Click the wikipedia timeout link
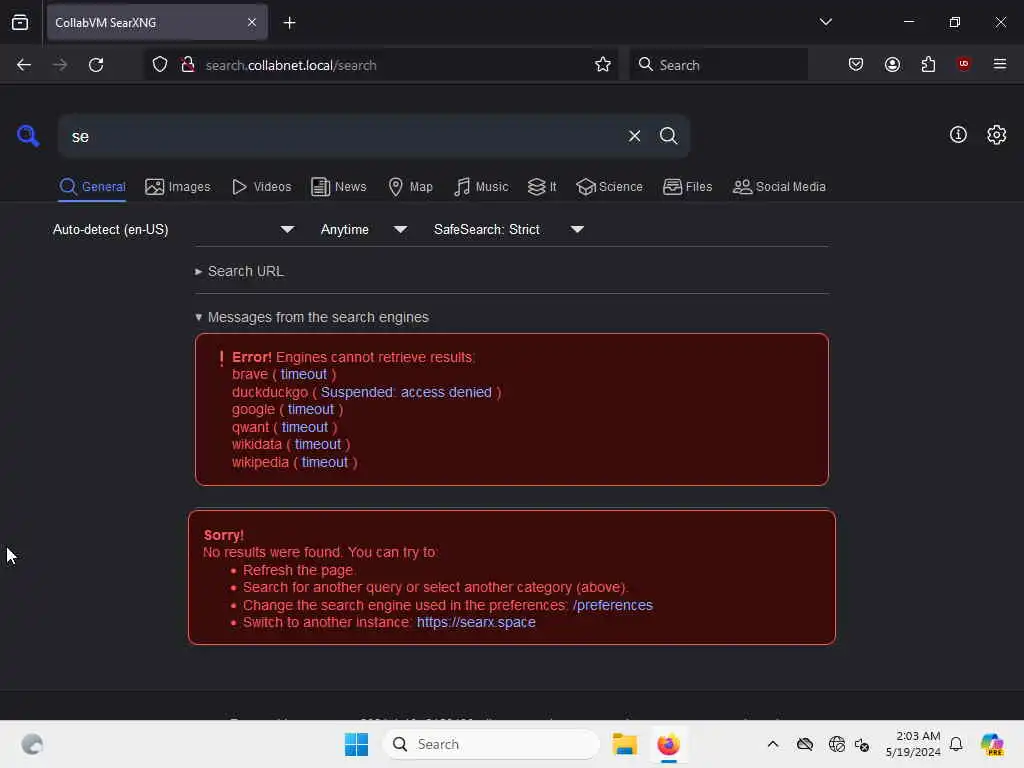 point(325,462)
